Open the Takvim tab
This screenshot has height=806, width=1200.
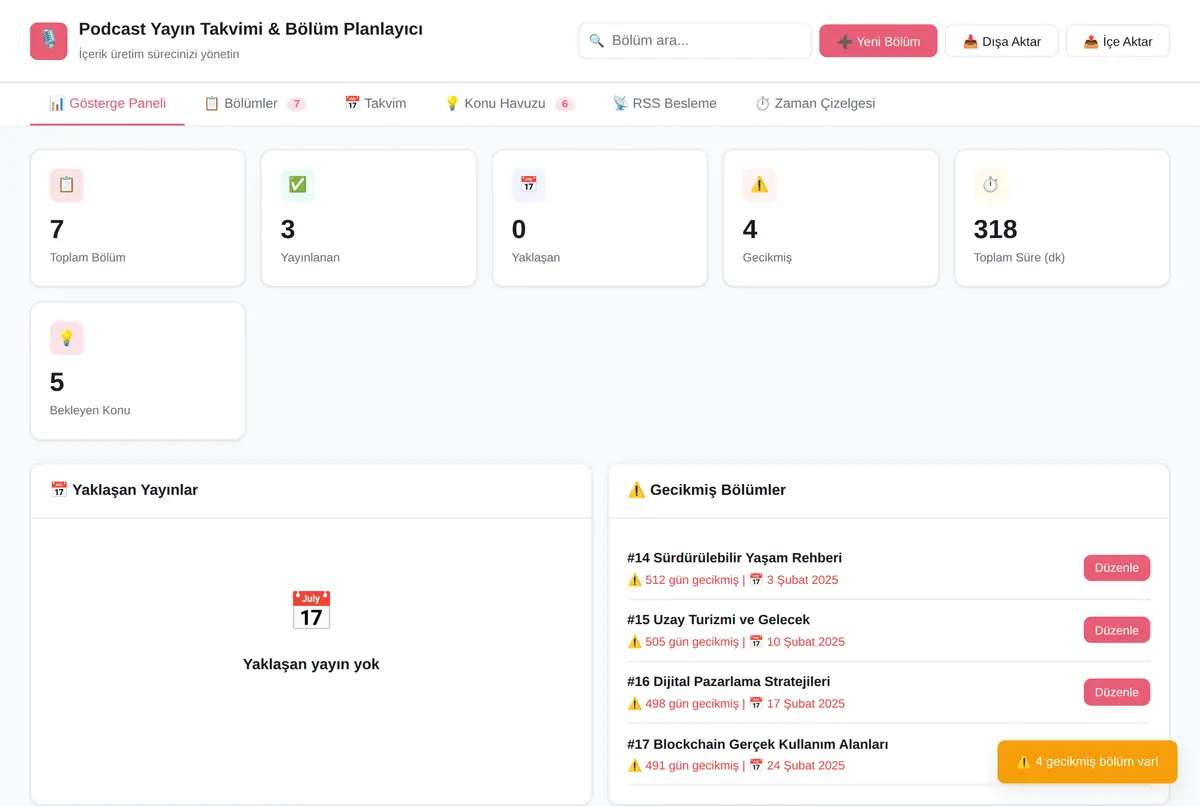pyautogui.click(x=375, y=103)
